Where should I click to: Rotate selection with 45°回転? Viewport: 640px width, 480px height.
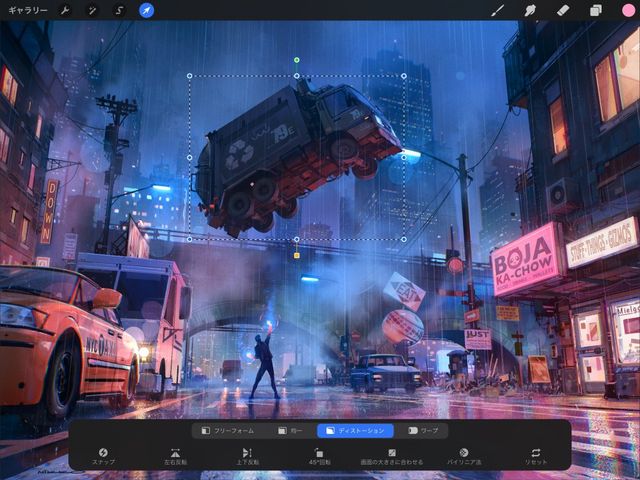click(319, 456)
